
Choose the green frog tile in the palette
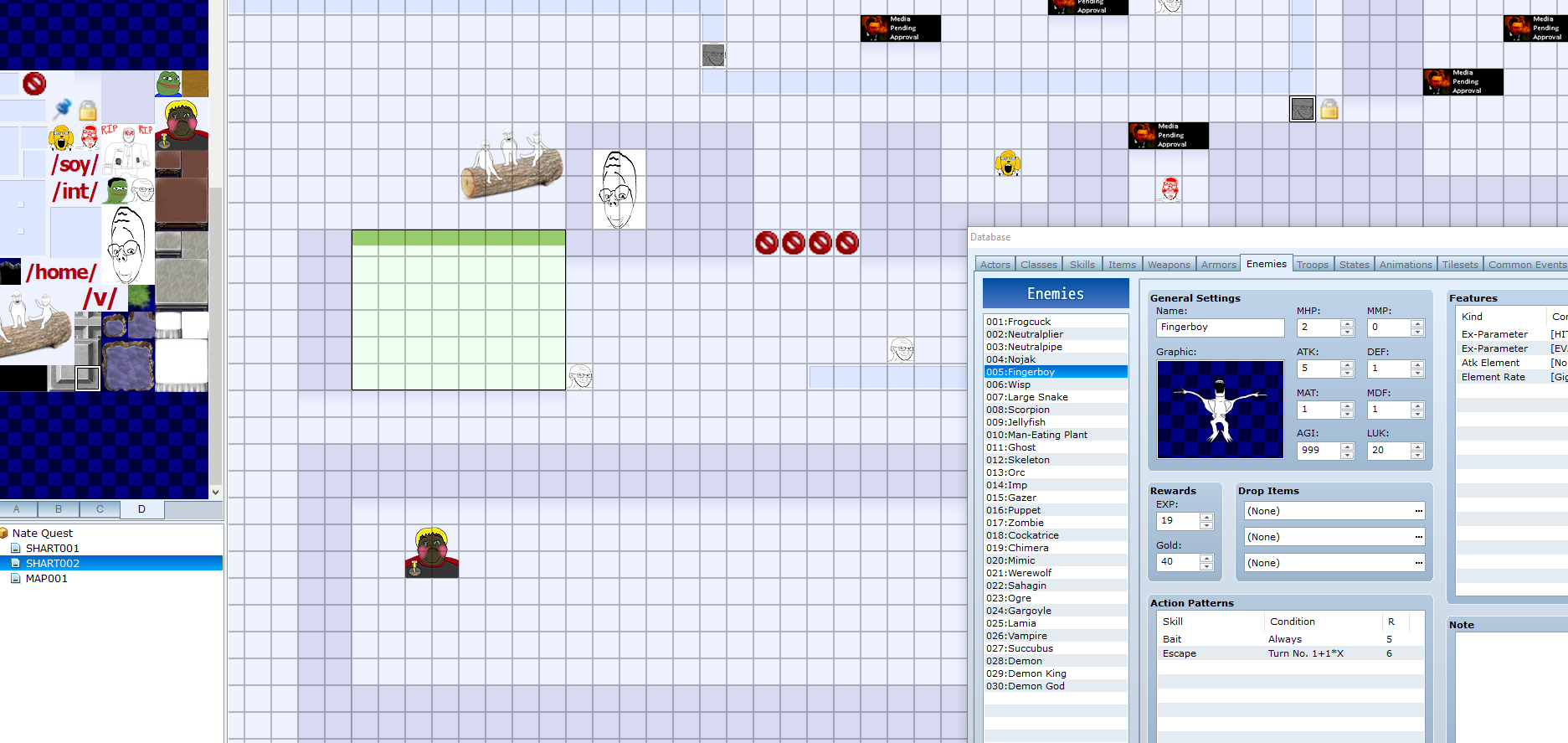coord(168,84)
